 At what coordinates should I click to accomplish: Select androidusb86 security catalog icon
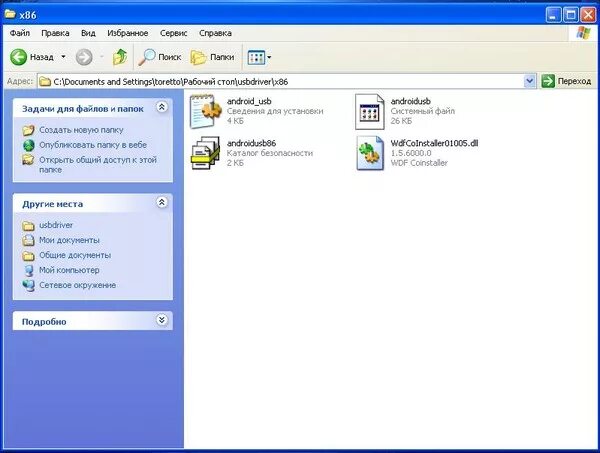click(x=206, y=153)
